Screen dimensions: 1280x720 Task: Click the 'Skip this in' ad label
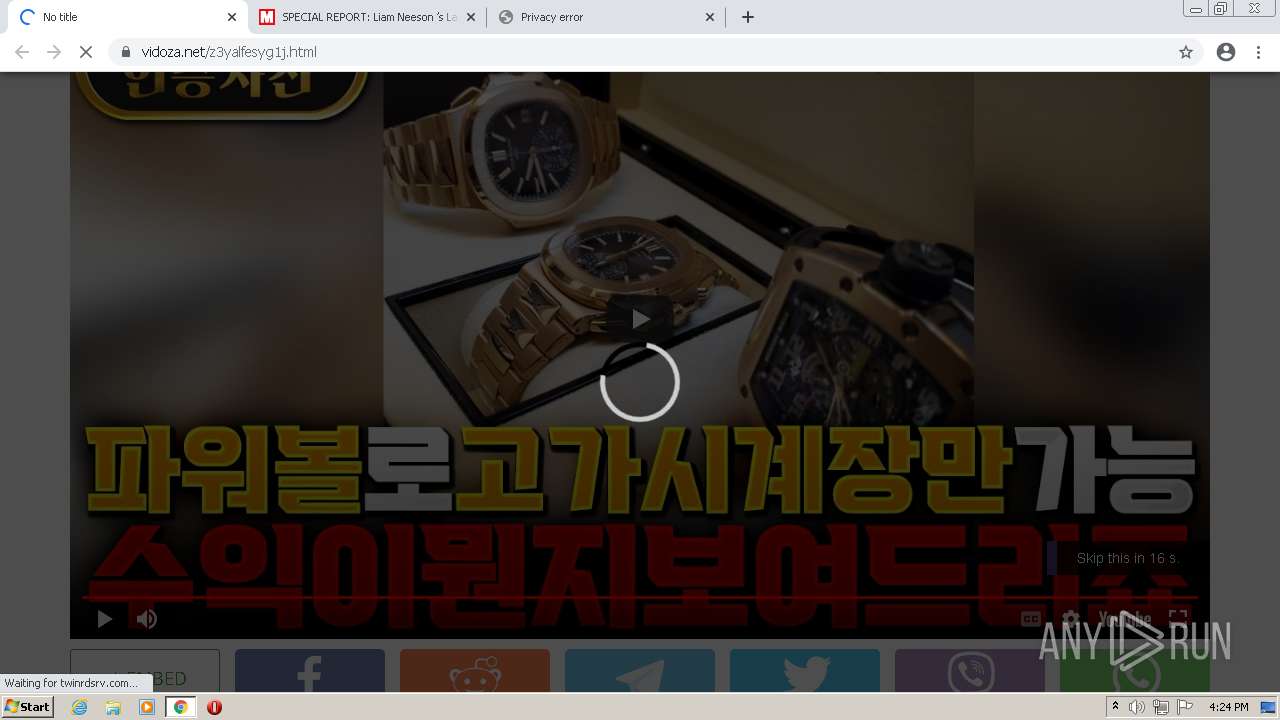(1127, 558)
